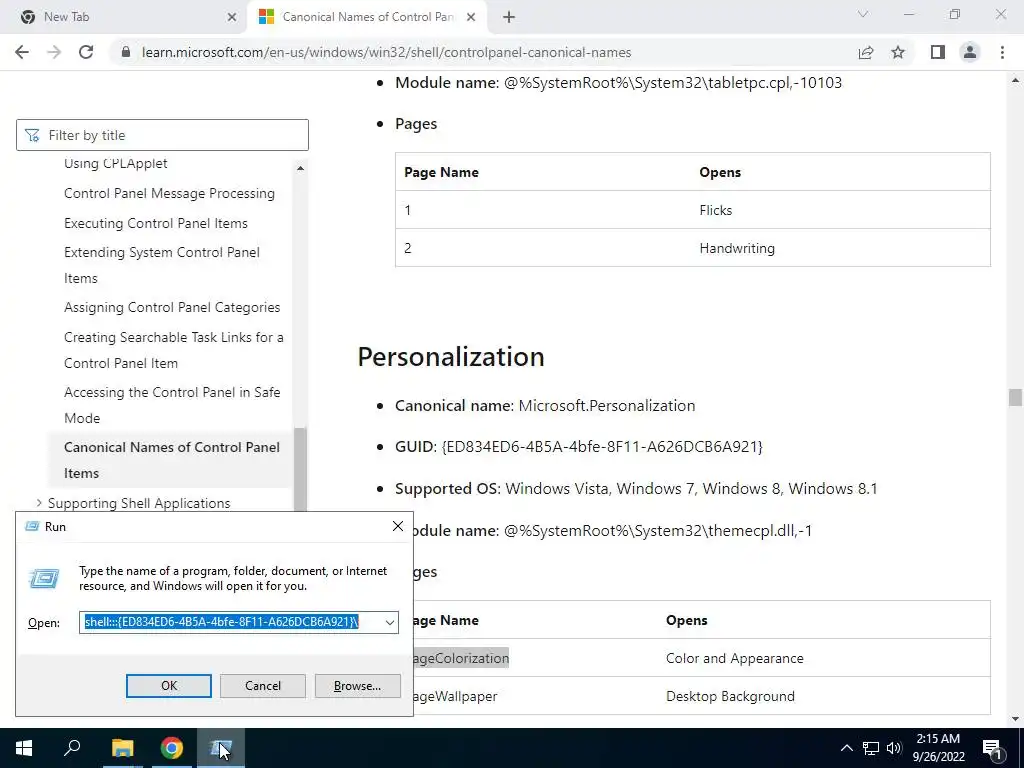Focus the Filter by title box
The image size is (1024, 768).
point(162,135)
